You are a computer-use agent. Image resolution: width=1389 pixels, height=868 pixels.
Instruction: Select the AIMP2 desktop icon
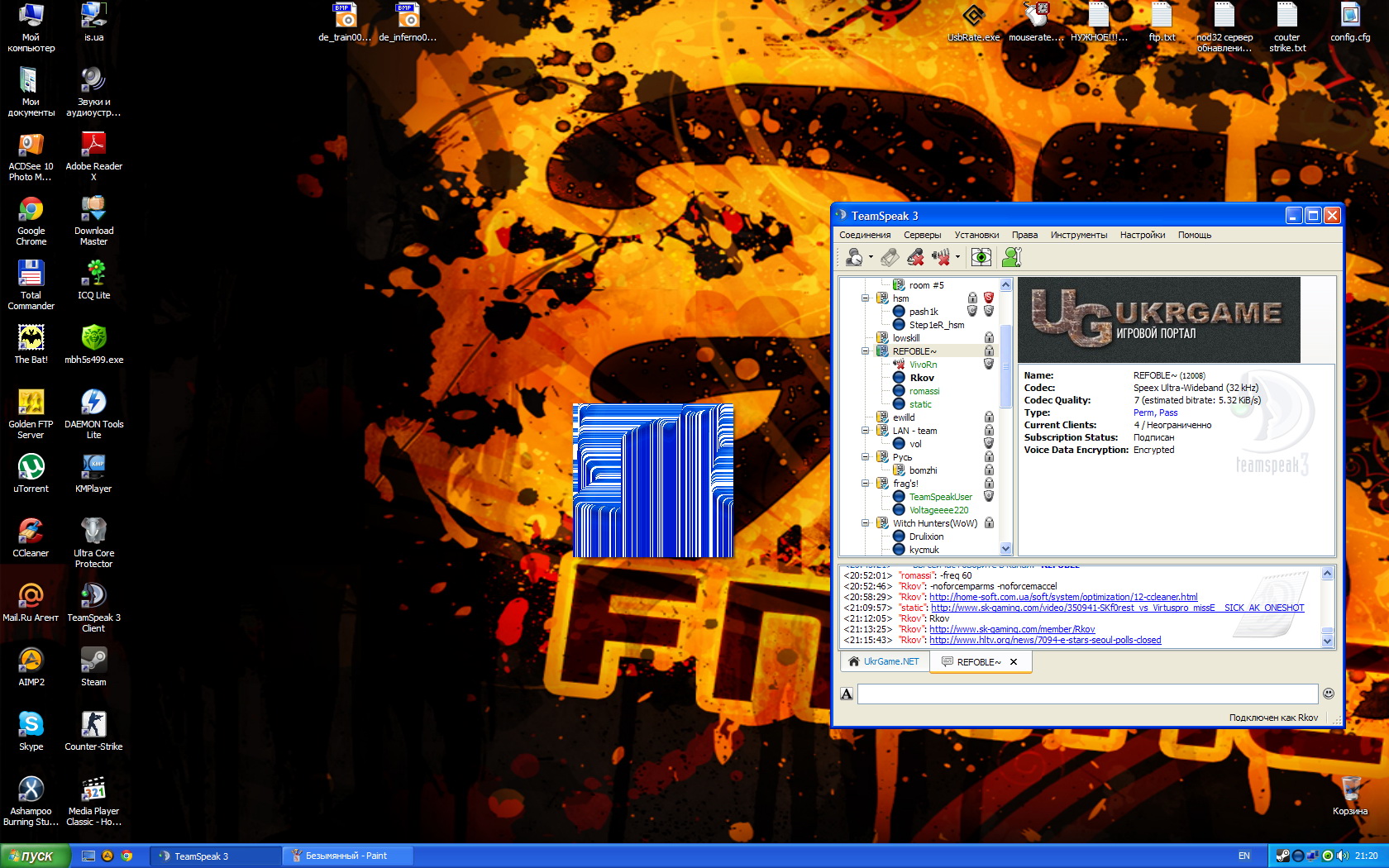31,667
